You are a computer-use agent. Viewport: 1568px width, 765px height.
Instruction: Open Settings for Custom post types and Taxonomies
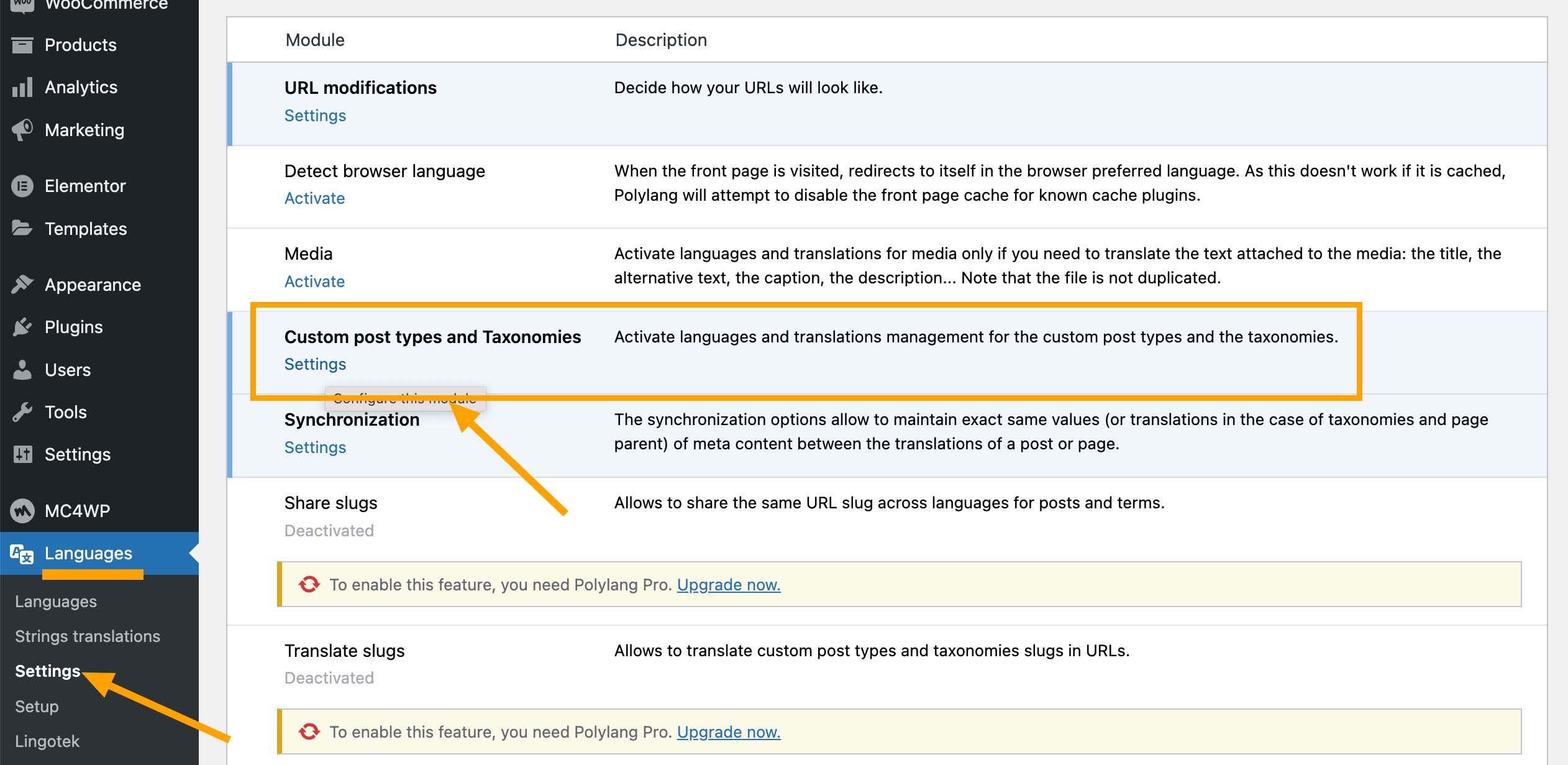315,364
